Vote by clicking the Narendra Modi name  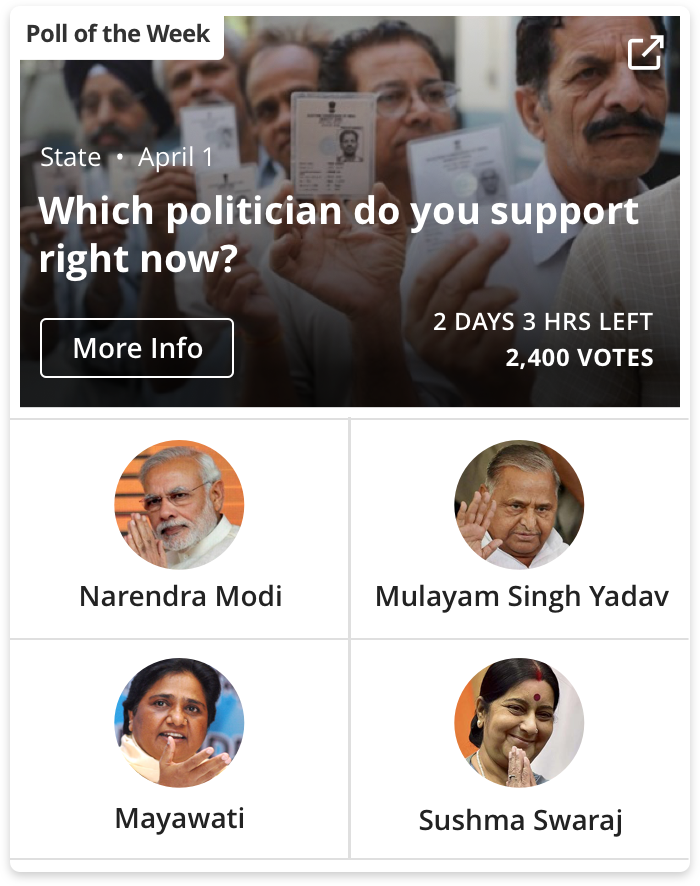tap(180, 597)
